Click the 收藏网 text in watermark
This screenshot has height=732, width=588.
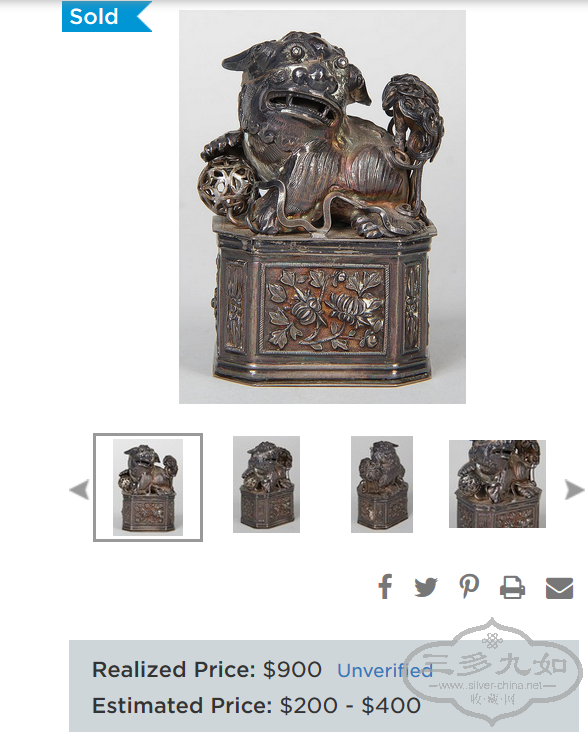[x=492, y=699]
